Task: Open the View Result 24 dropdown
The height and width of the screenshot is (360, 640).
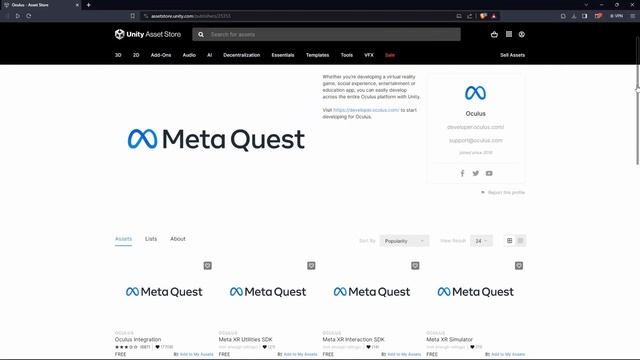Action: [481, 241]
